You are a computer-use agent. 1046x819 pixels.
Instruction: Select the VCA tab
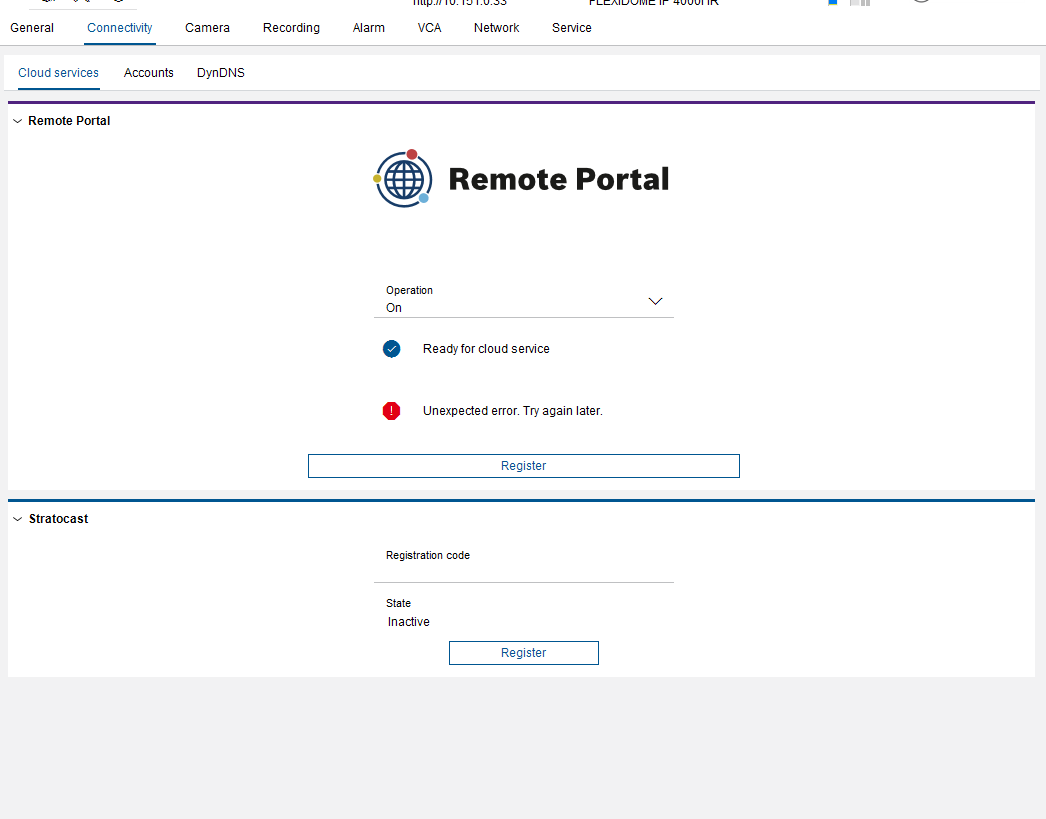(x=429, y=28)
